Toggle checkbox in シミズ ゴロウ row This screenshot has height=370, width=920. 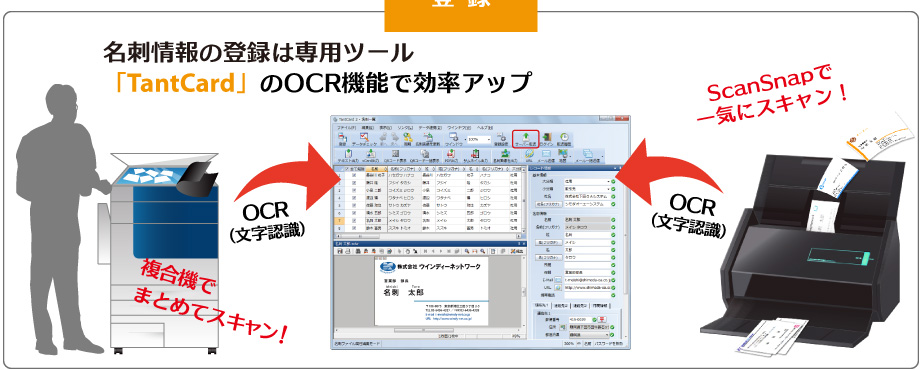tap(354, 213)
